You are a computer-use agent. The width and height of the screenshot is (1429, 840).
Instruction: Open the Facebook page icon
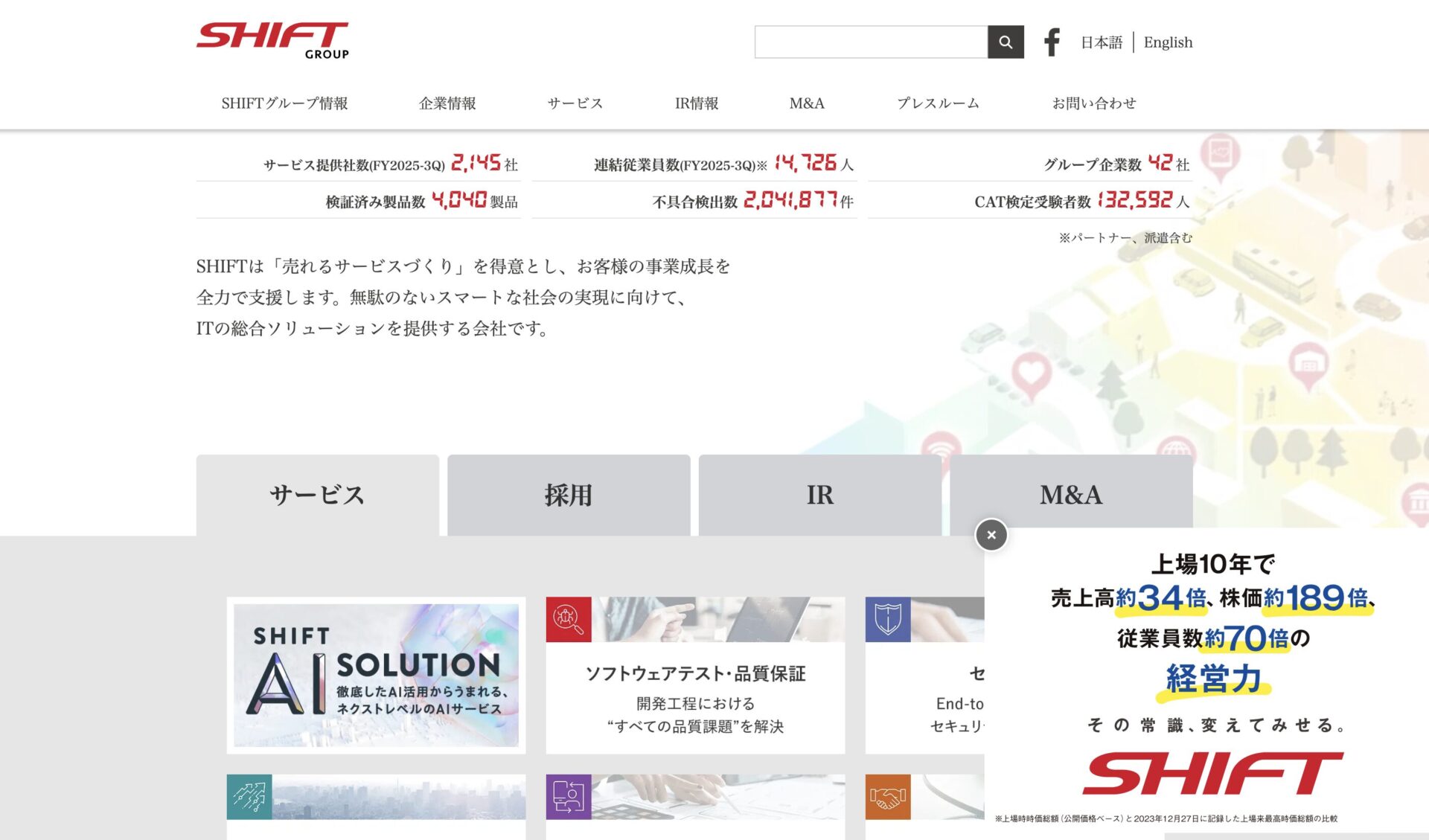tap(1052, 42)
